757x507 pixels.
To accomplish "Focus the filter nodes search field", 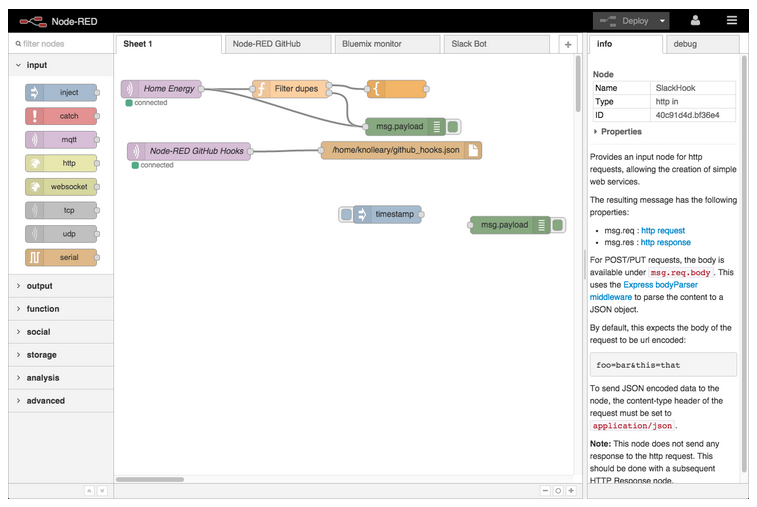I will pyautogui.click(x=61, y=44).
